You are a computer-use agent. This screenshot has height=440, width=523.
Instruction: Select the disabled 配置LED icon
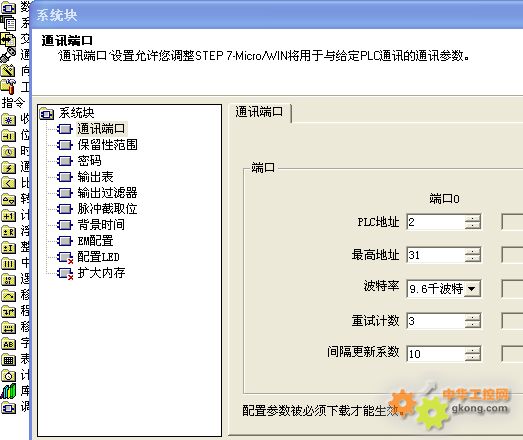pos(65,257)
